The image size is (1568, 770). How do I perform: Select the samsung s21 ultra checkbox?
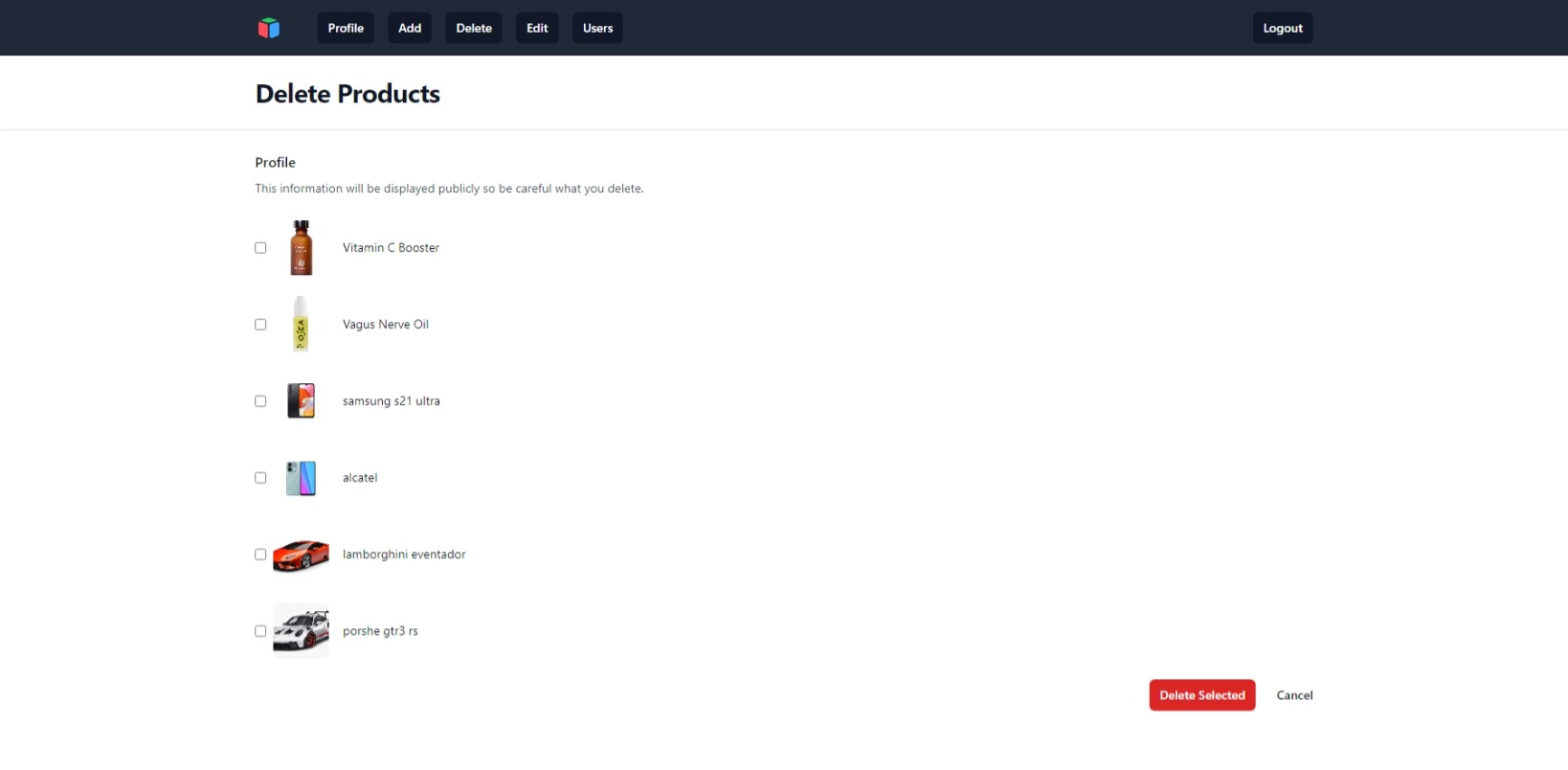(x=260, y=401)
